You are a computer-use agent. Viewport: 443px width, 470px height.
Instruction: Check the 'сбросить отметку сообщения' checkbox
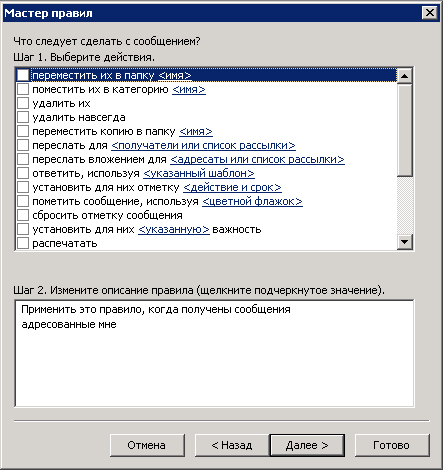click(23, 215)
